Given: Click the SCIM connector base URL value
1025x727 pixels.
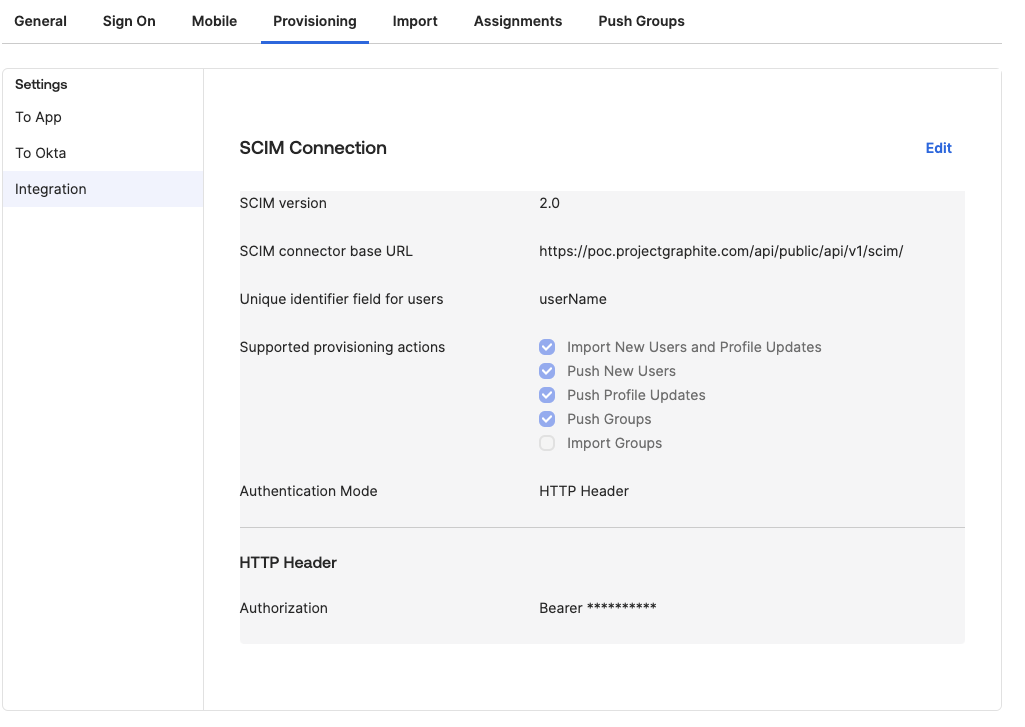Looking at the screenshot, I should (x=721, y=251).
